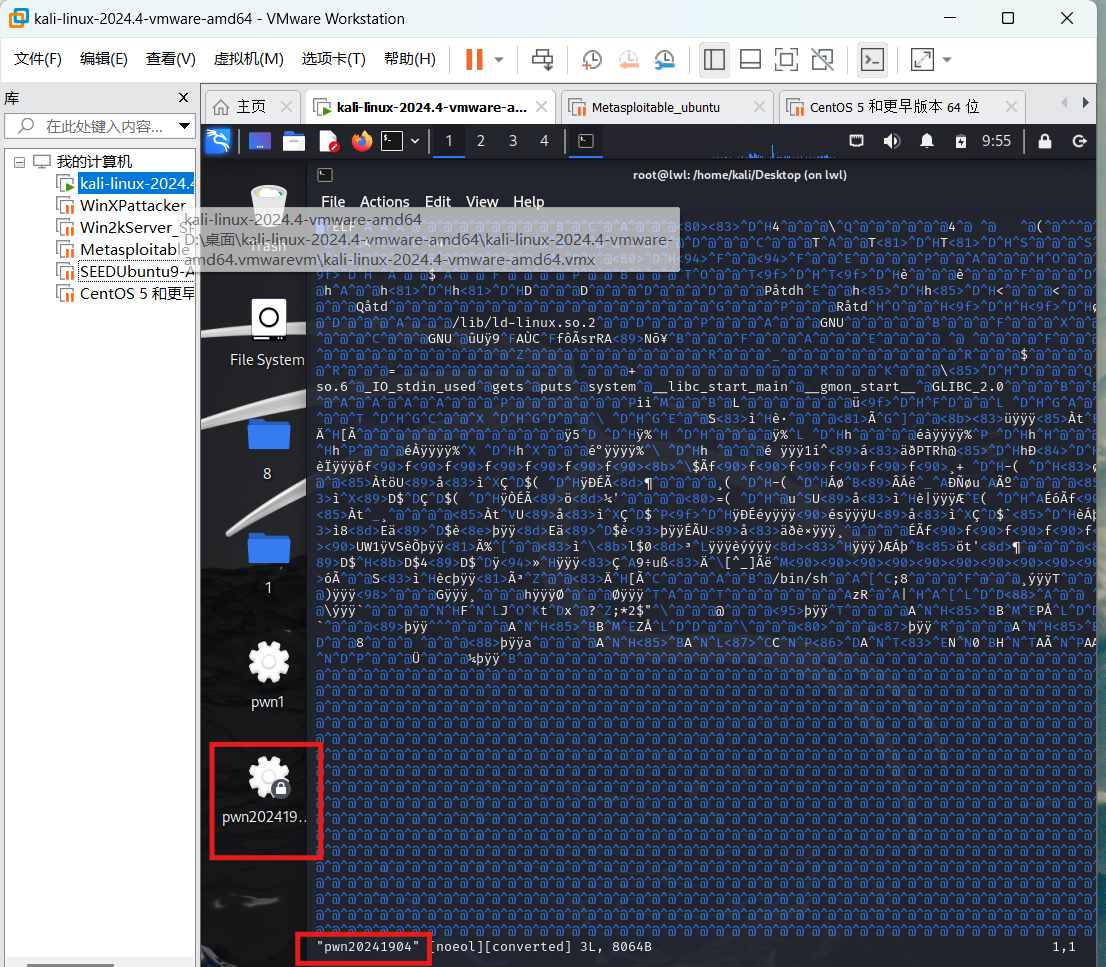1106x967 pixels.
Task: Open the 帮助(H) menu
Action: [410, 59]
